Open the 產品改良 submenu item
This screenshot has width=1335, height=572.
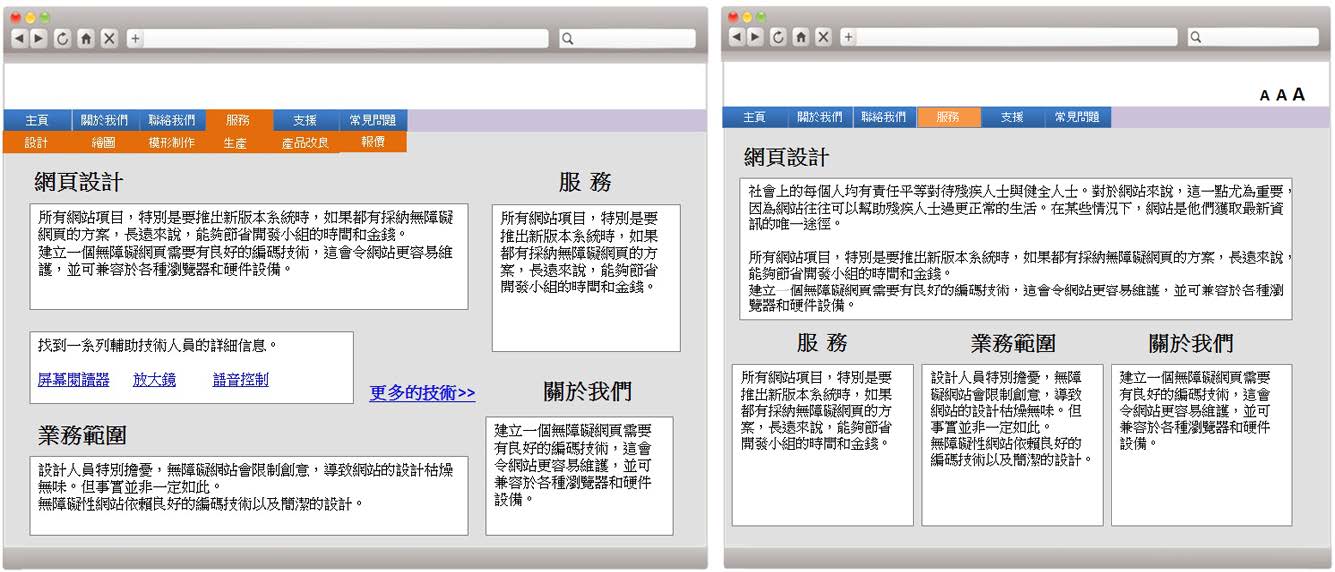[x=305, y=143]
